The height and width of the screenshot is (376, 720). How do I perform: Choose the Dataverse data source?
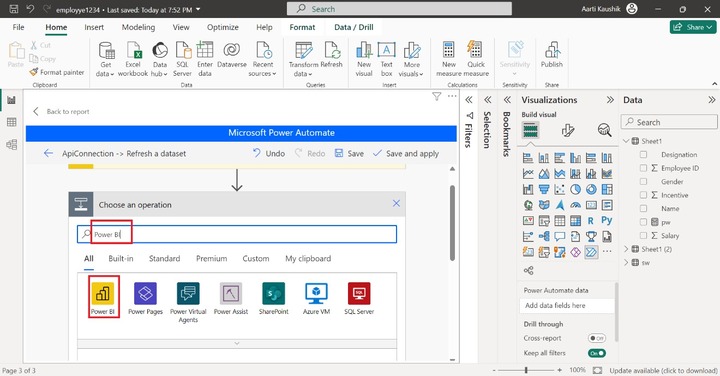pyautogui.click(x=232, y=55)
